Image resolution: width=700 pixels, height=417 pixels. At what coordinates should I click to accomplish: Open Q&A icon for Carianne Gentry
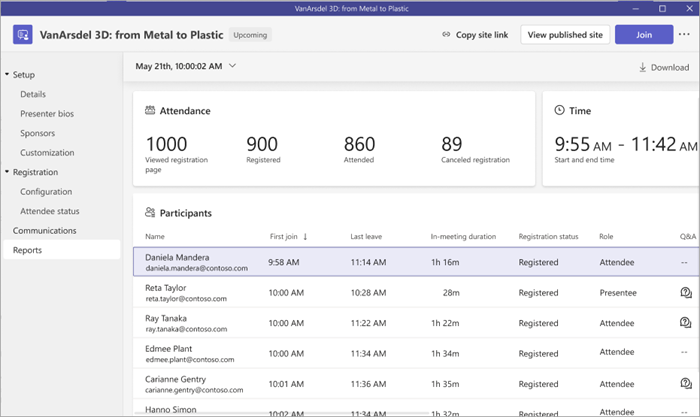685,383
